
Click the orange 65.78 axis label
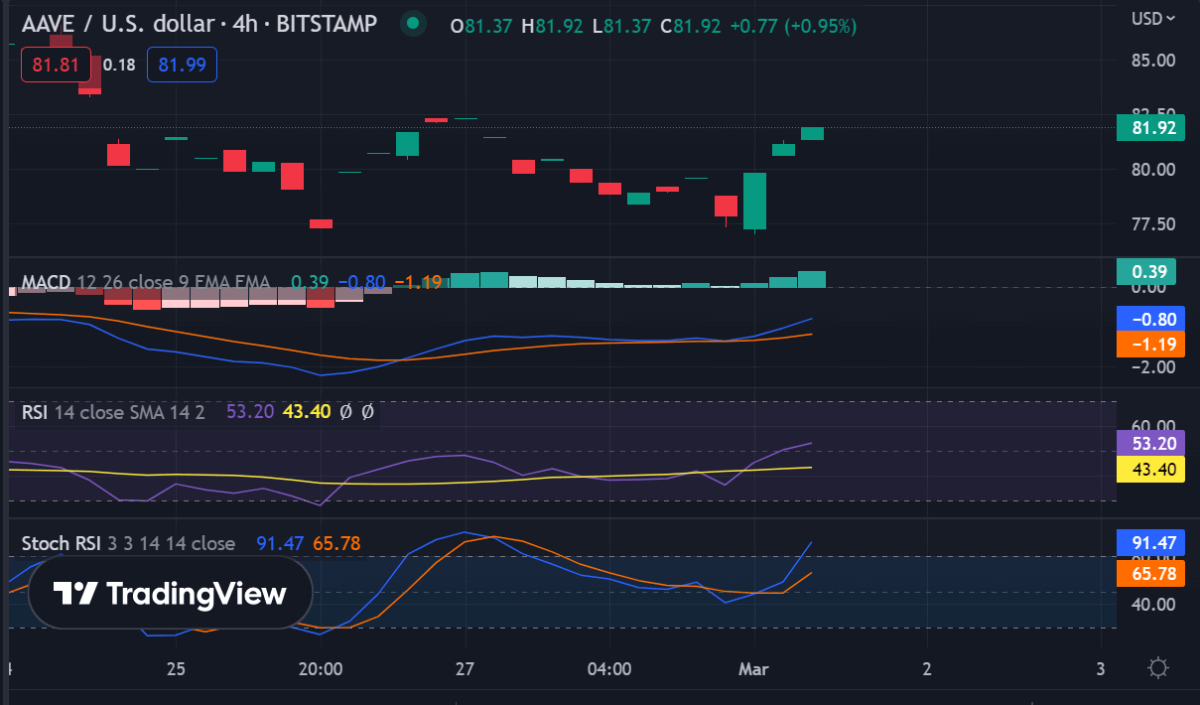tap(1152, 573)
